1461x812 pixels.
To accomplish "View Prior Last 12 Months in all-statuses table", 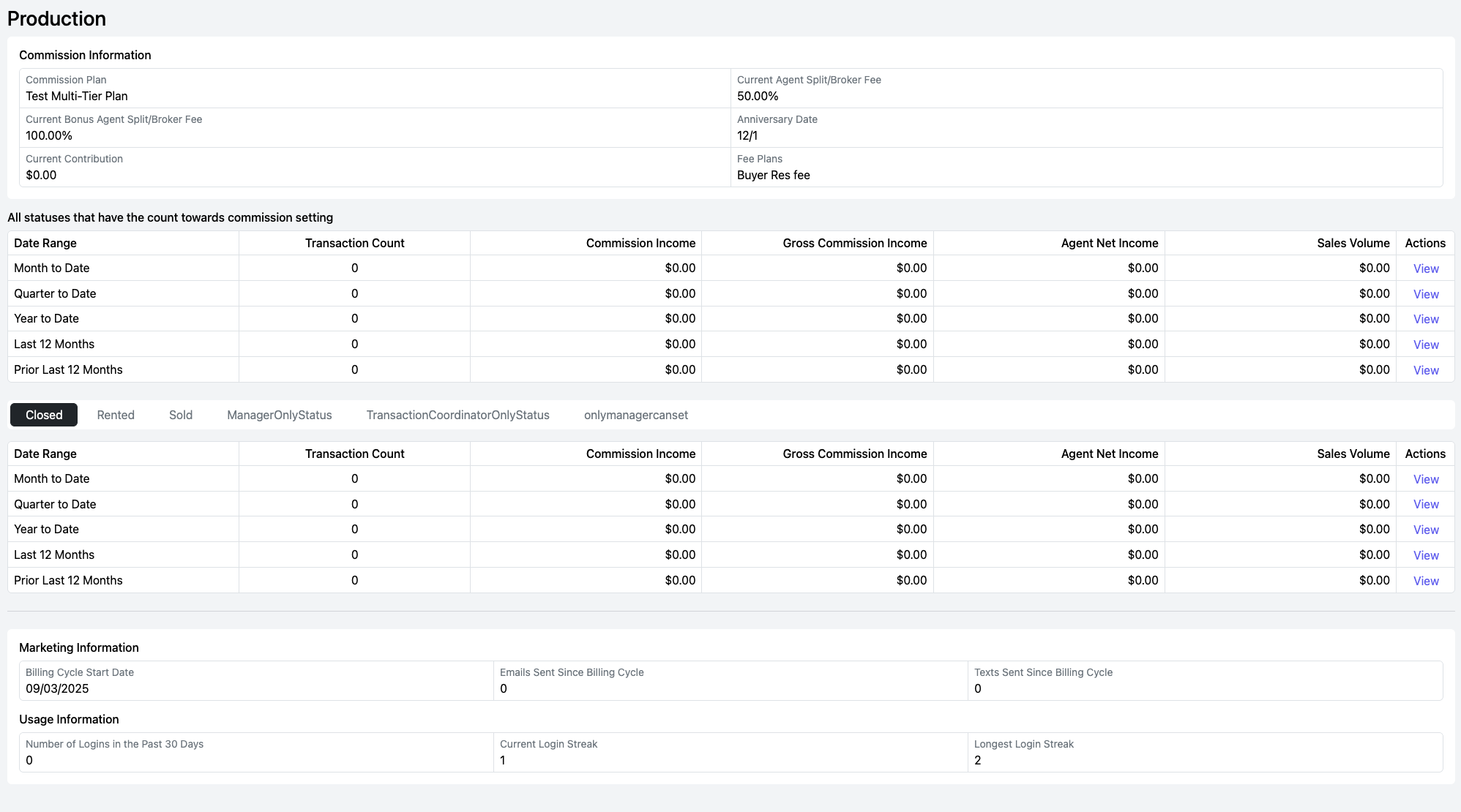I will point(1425,370).
